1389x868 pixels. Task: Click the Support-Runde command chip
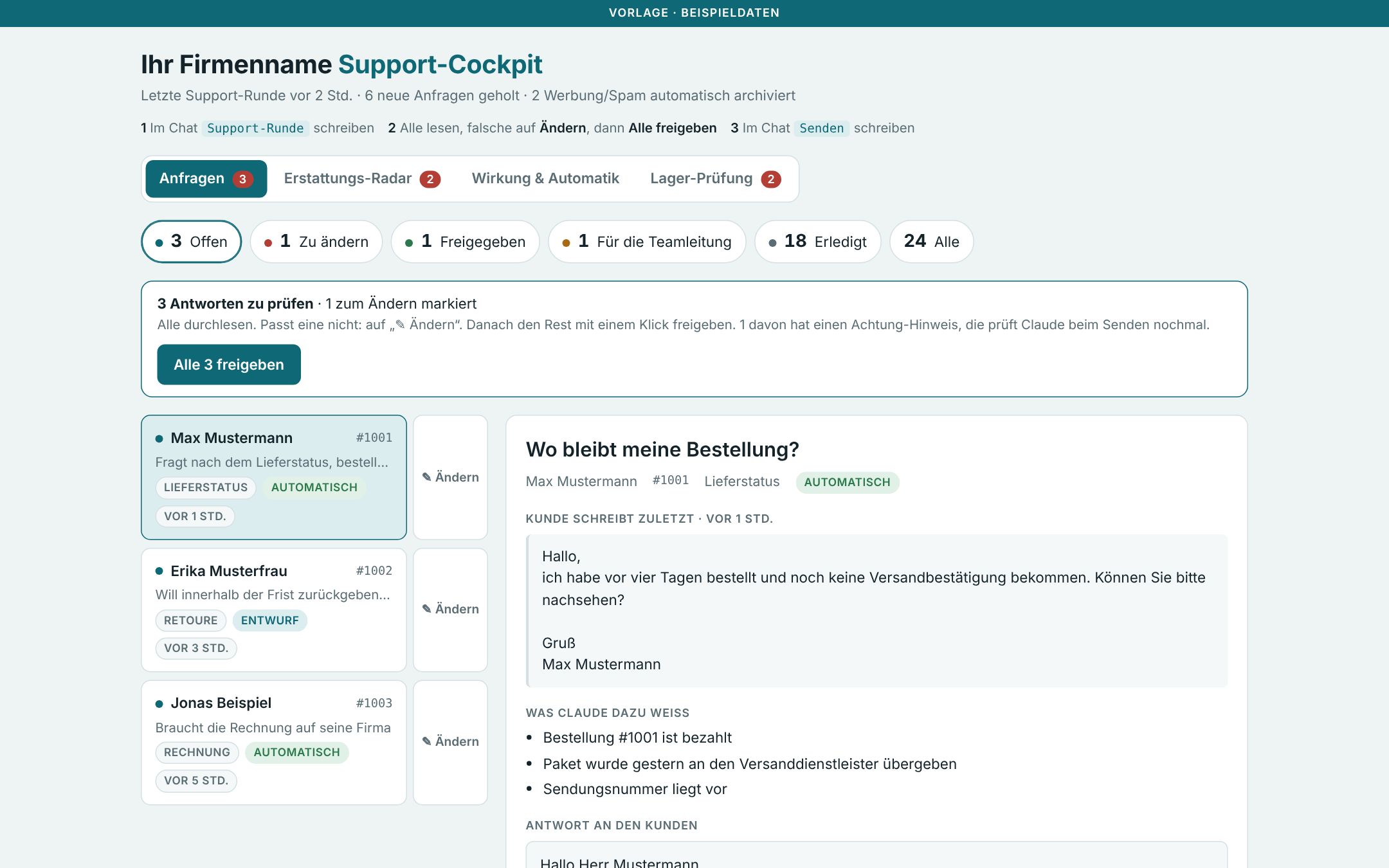coord(255,128)
